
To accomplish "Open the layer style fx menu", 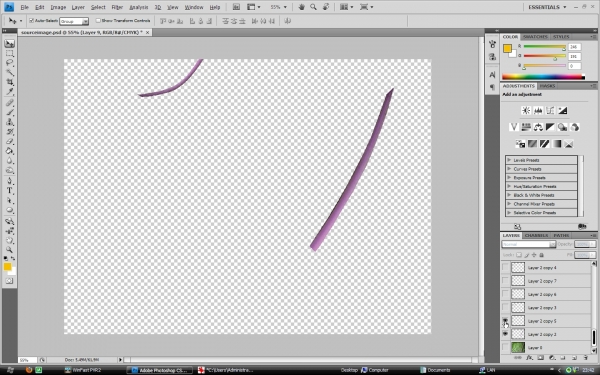I will pyautogui.click(x=530, y=358).
